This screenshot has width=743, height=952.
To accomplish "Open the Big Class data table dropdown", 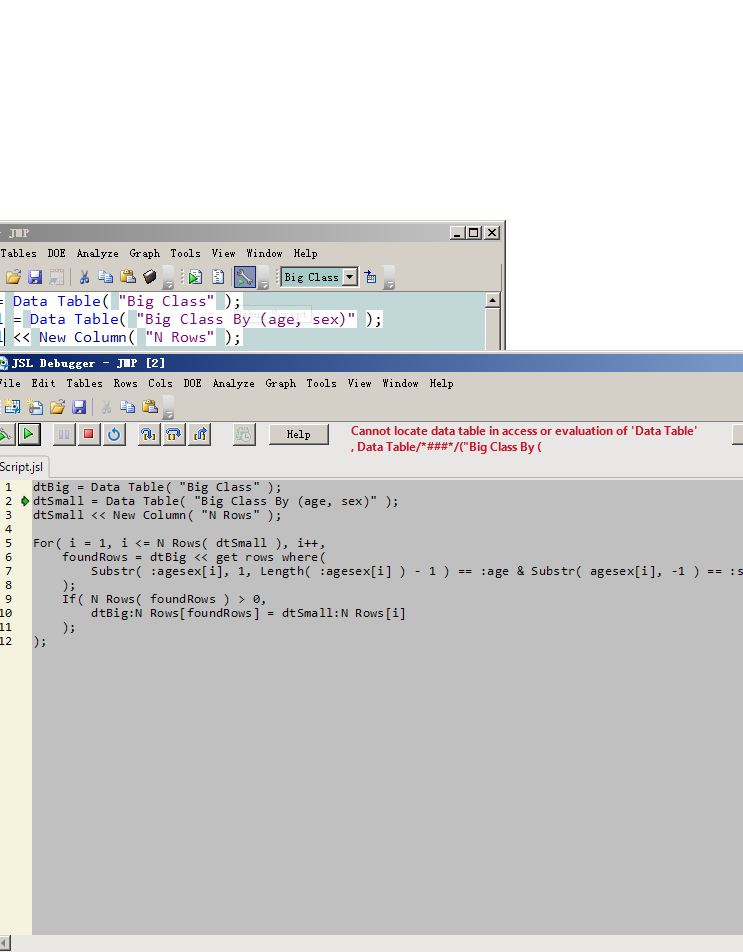I will (x=350, y=277).
